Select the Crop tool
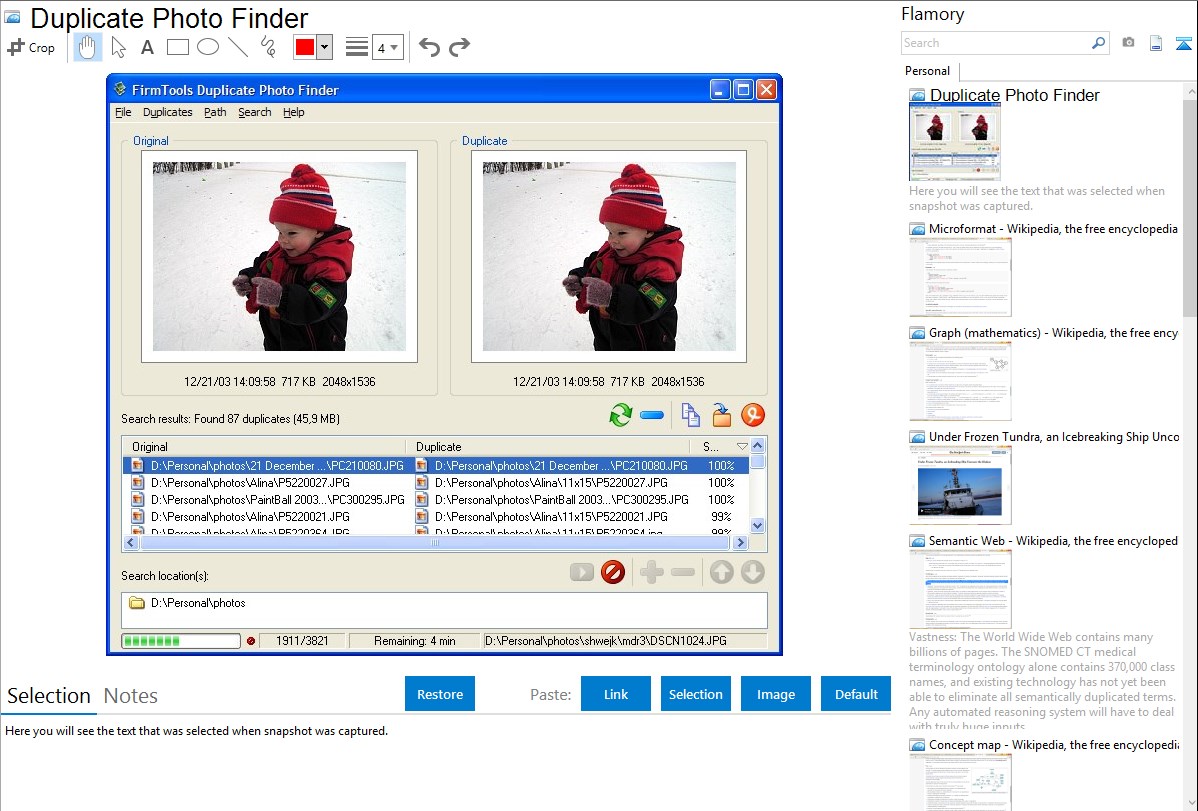Image resolution: width=1198 pixels, height=811 pixels. [31, 47]
